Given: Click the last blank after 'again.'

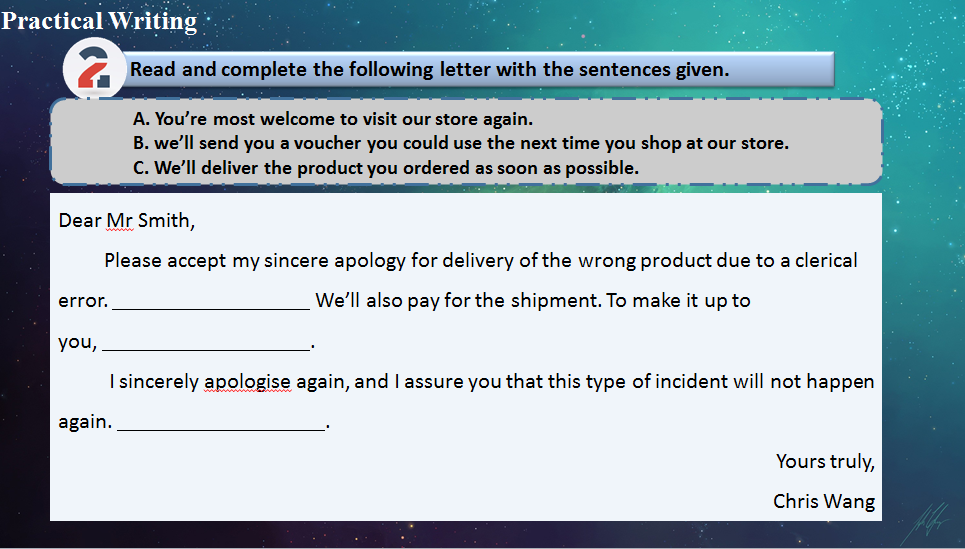Looking at the screenshot, I should coord(221,424).
